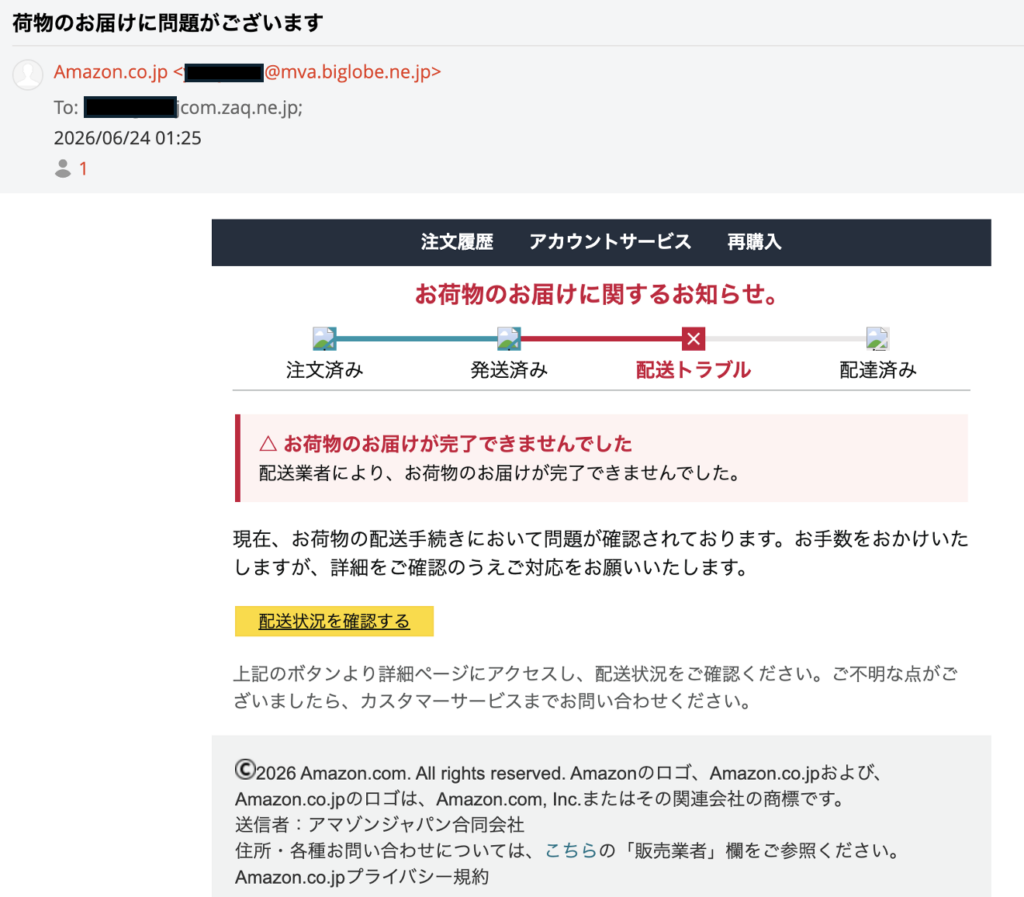Select the 再購入 menu item
This screenshot has height=897, width=1024.
click(x=754, y=242)
